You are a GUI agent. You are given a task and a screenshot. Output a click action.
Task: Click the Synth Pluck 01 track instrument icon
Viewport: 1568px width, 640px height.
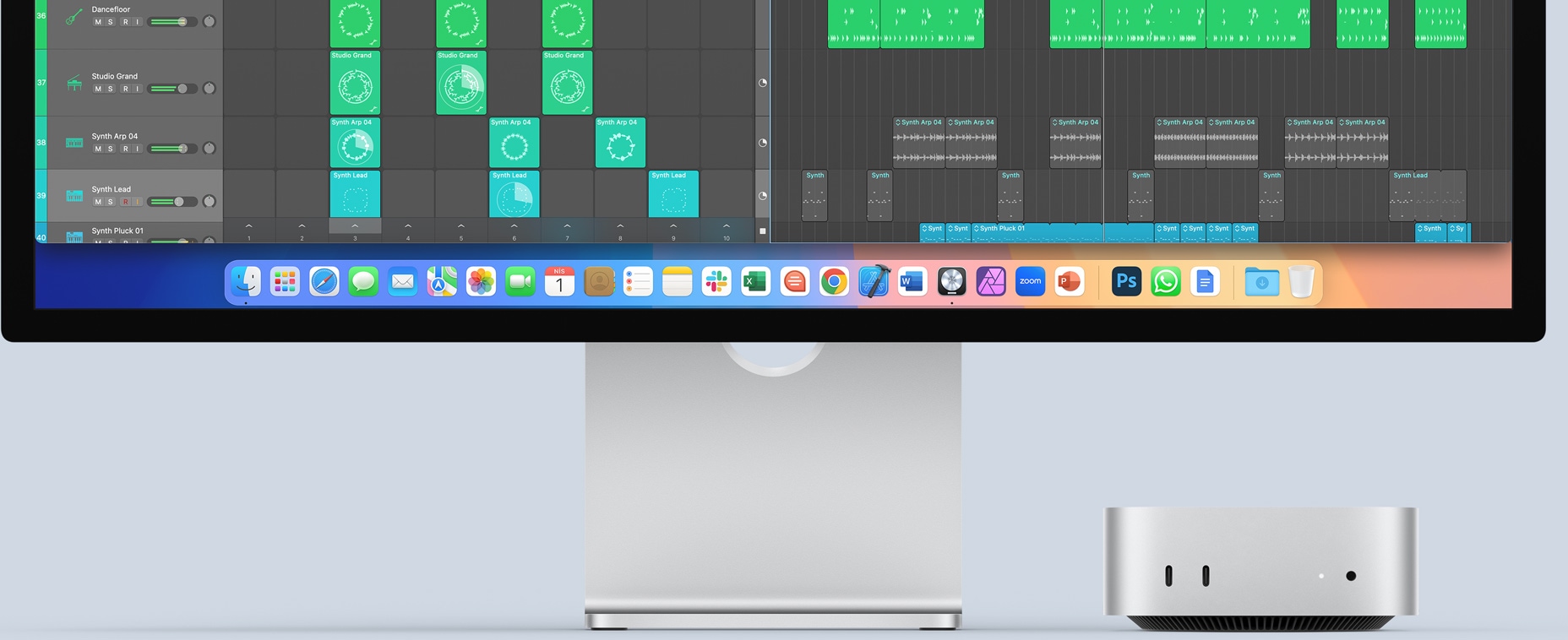(x=74, y=237)
